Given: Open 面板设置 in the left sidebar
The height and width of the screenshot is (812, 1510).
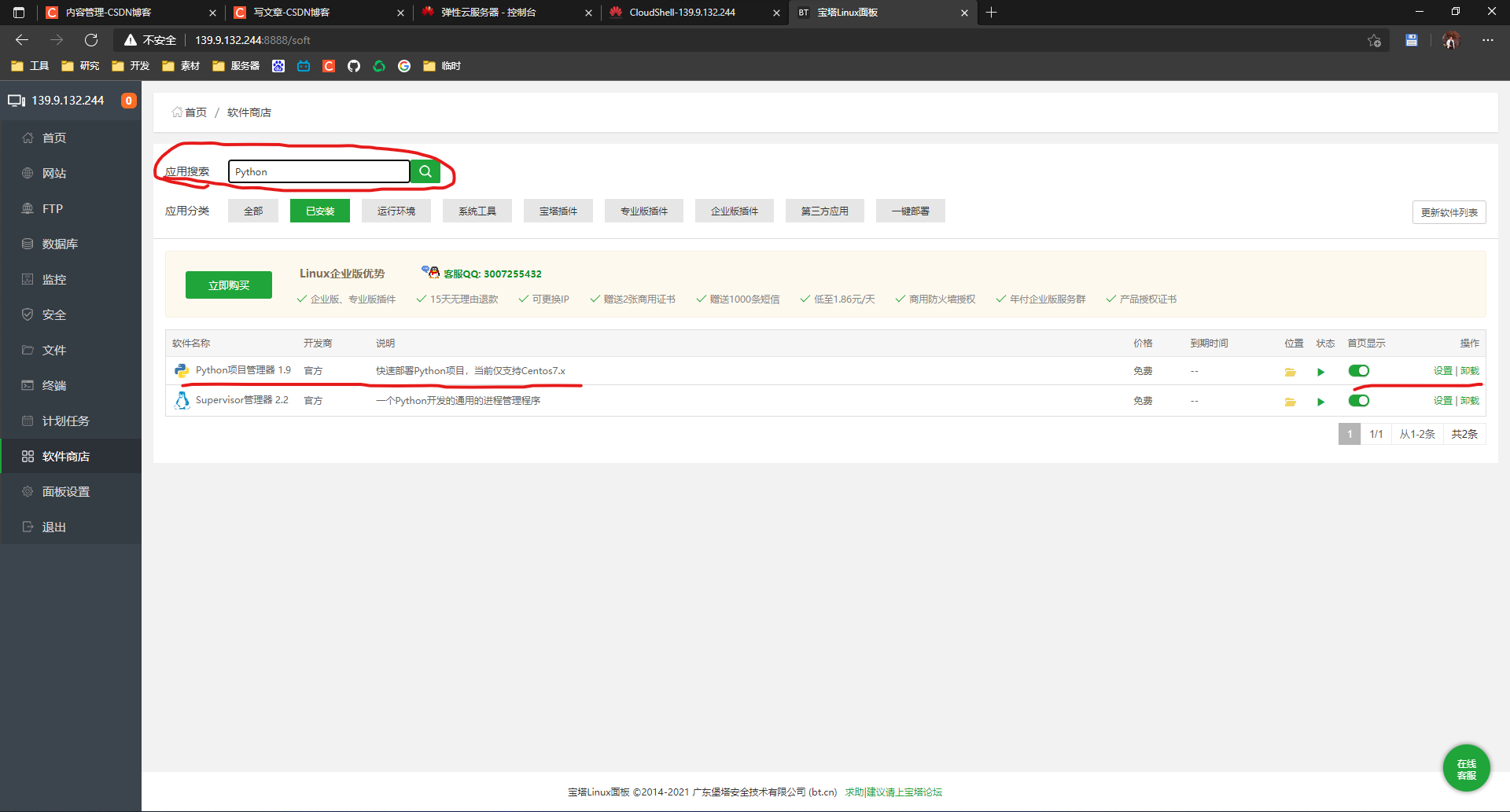Looking at the screenshot, I should coord(71,491).
